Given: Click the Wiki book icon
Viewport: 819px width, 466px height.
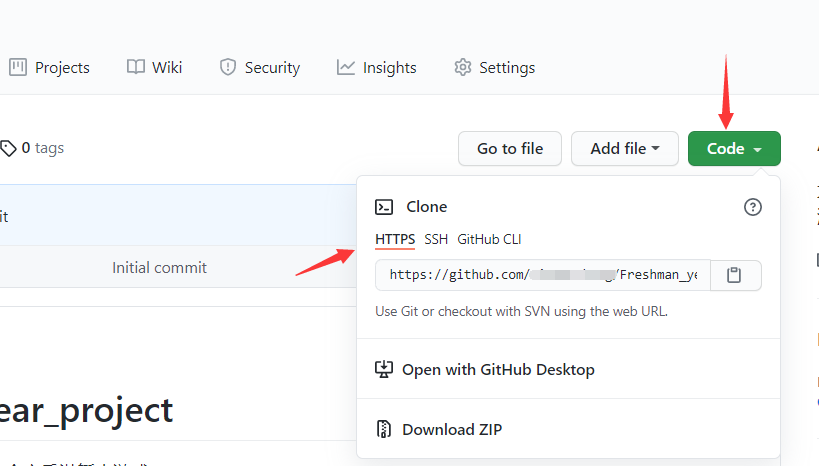Looking at the screenshot, I should click(x=136, y=67).
